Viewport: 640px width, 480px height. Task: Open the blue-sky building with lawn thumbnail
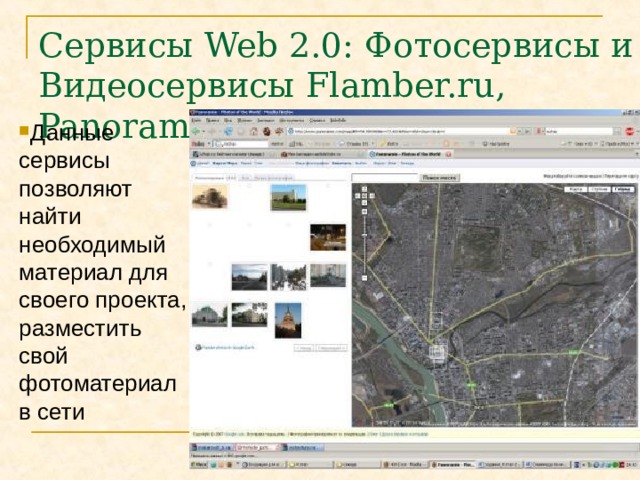[288, 197]
